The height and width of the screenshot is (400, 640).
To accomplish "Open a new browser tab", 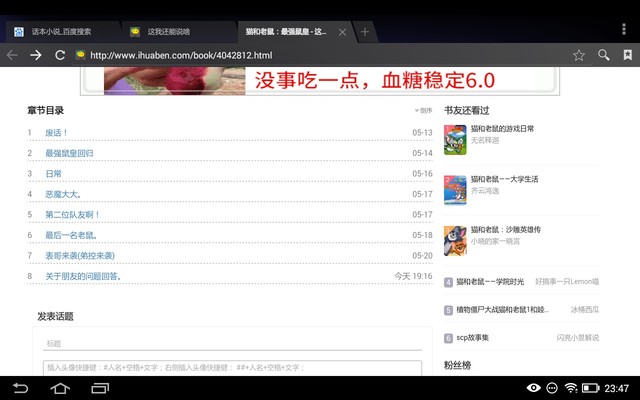I will [x=364, y=31].
